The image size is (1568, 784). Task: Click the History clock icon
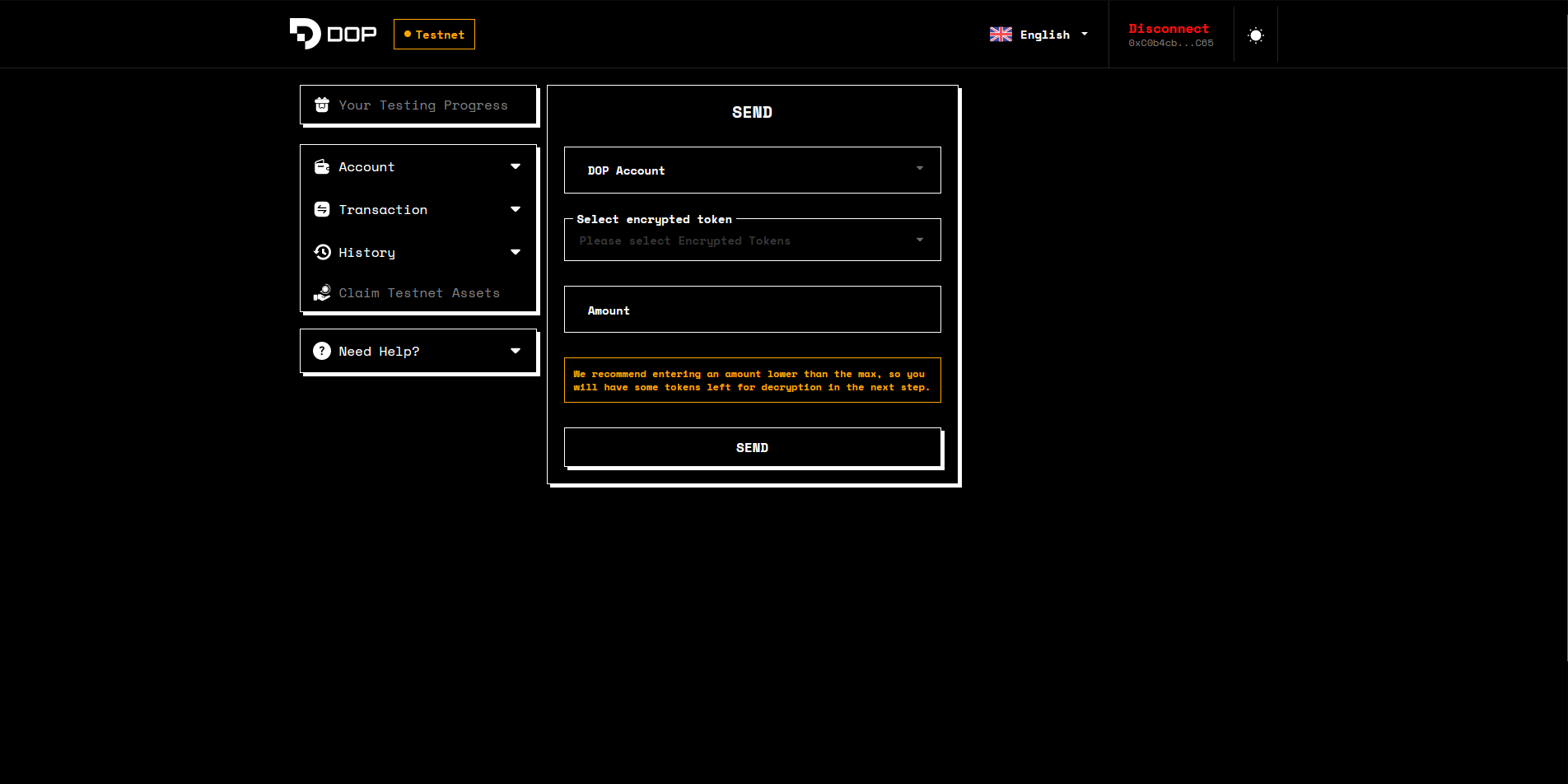point(322,252)
